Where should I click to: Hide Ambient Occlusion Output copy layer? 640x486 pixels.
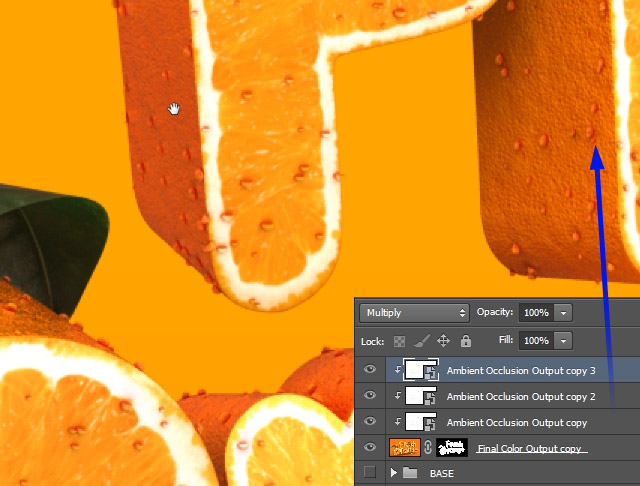(x=370, y=421)
